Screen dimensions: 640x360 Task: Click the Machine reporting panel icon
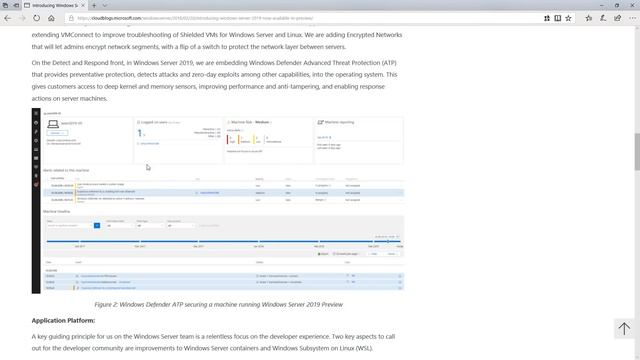click(320, 122)
